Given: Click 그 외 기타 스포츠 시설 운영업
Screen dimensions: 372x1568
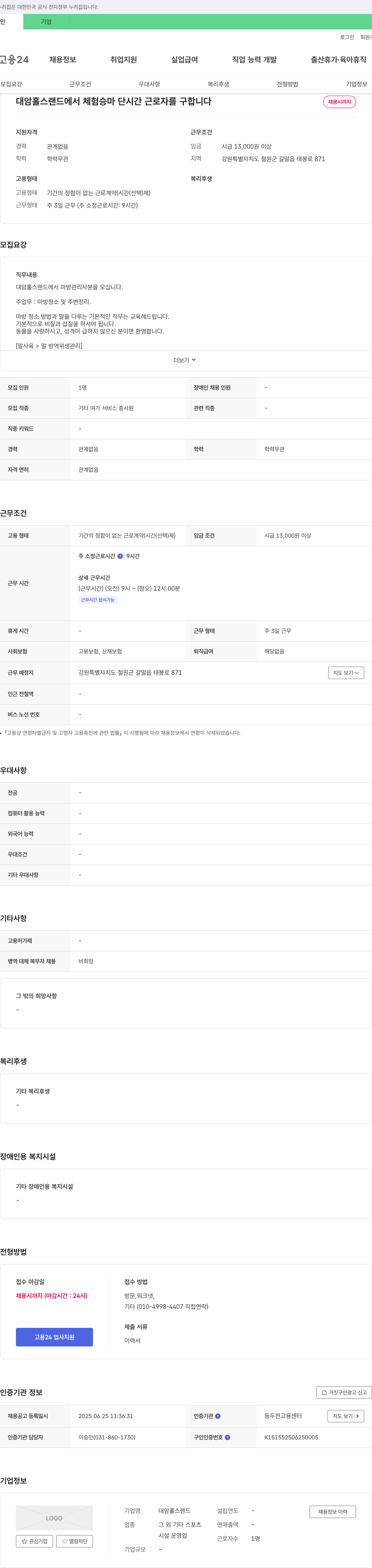Looking at the screenshot, I should pyautogui.click(x=180, y=1530).
